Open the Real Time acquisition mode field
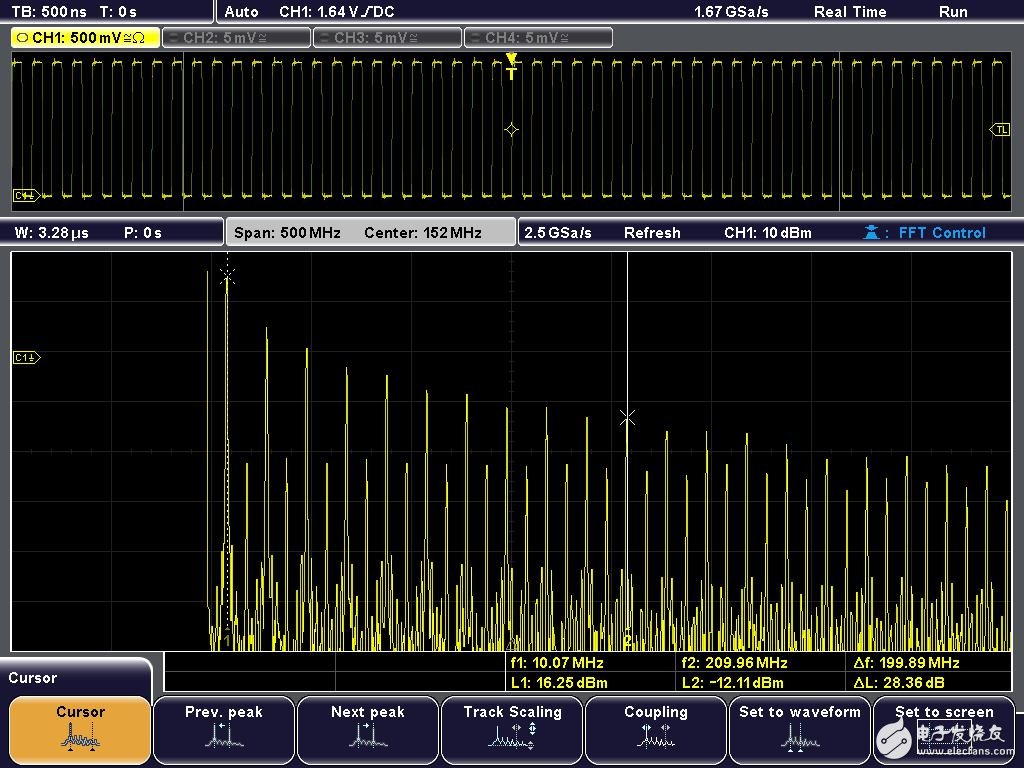1024x768 pixels. (x=850, y=12)
